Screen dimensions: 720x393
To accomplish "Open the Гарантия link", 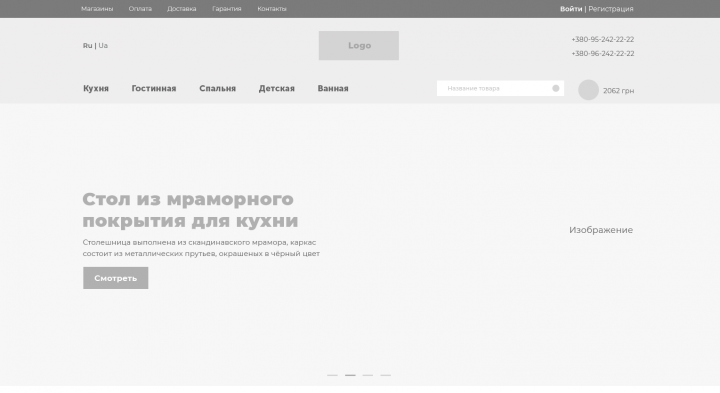I will coord(226,9).
